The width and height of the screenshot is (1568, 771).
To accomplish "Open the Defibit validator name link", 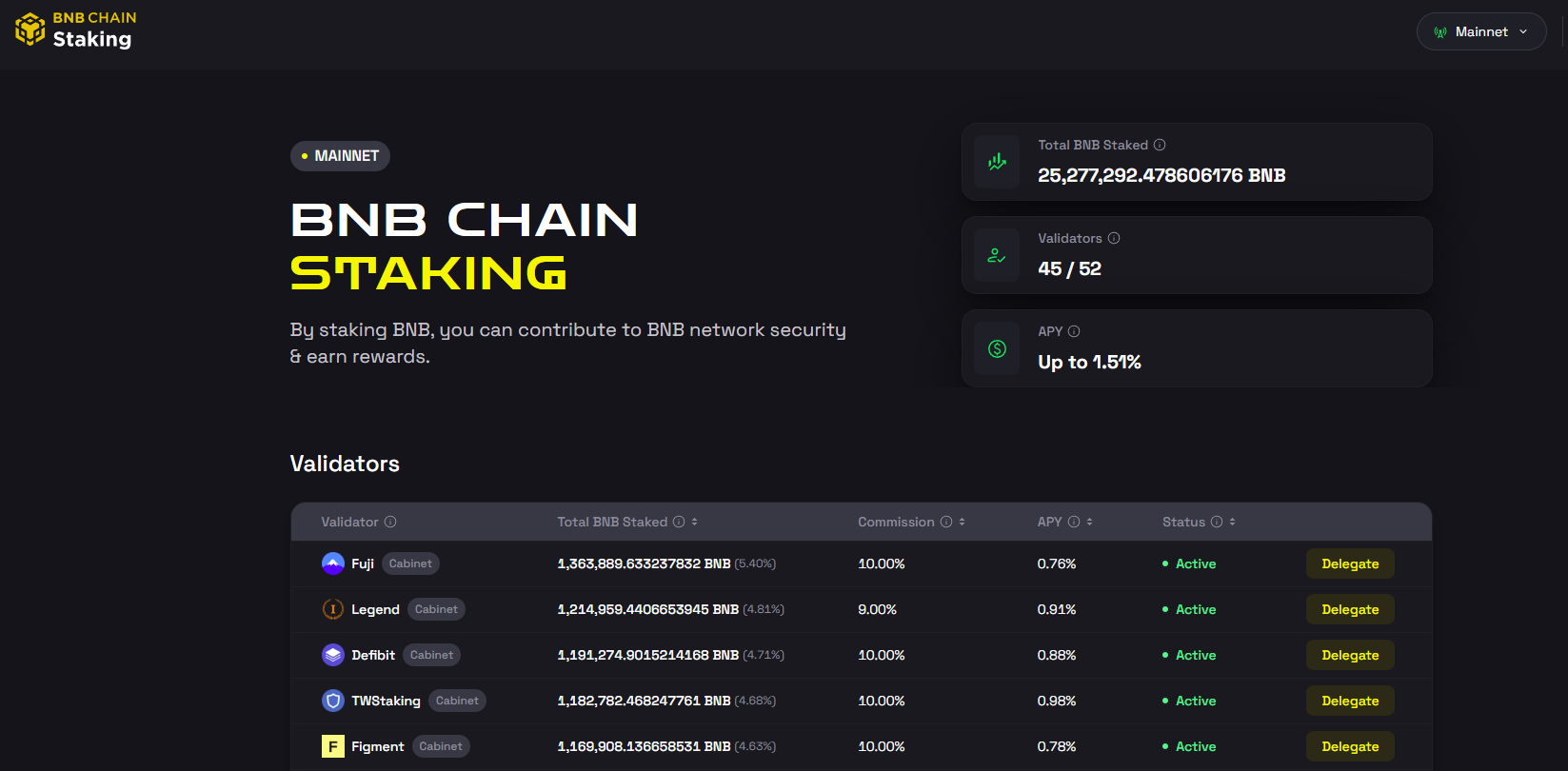I will coord(373,655).
